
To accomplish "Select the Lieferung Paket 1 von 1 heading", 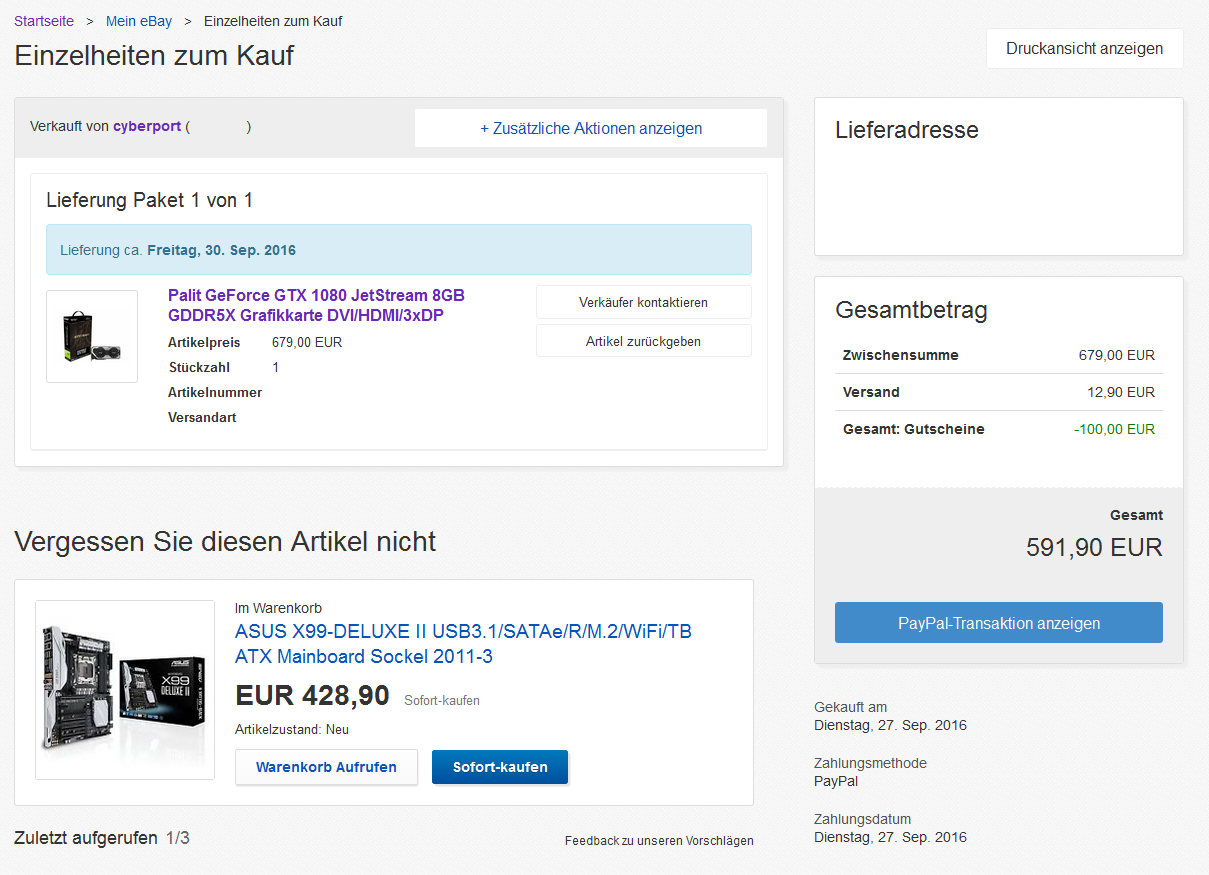I will [x=150, y=200].
